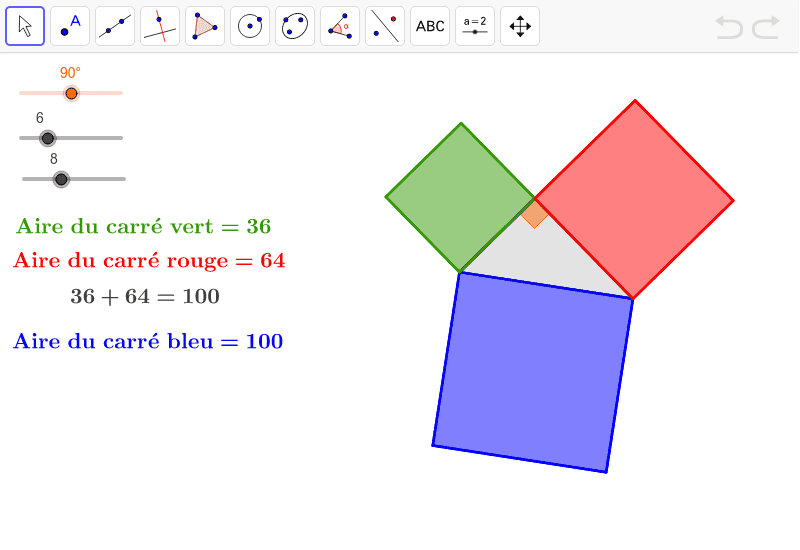Click the red square
The image size is (800, 550).
tap(634, 199)
